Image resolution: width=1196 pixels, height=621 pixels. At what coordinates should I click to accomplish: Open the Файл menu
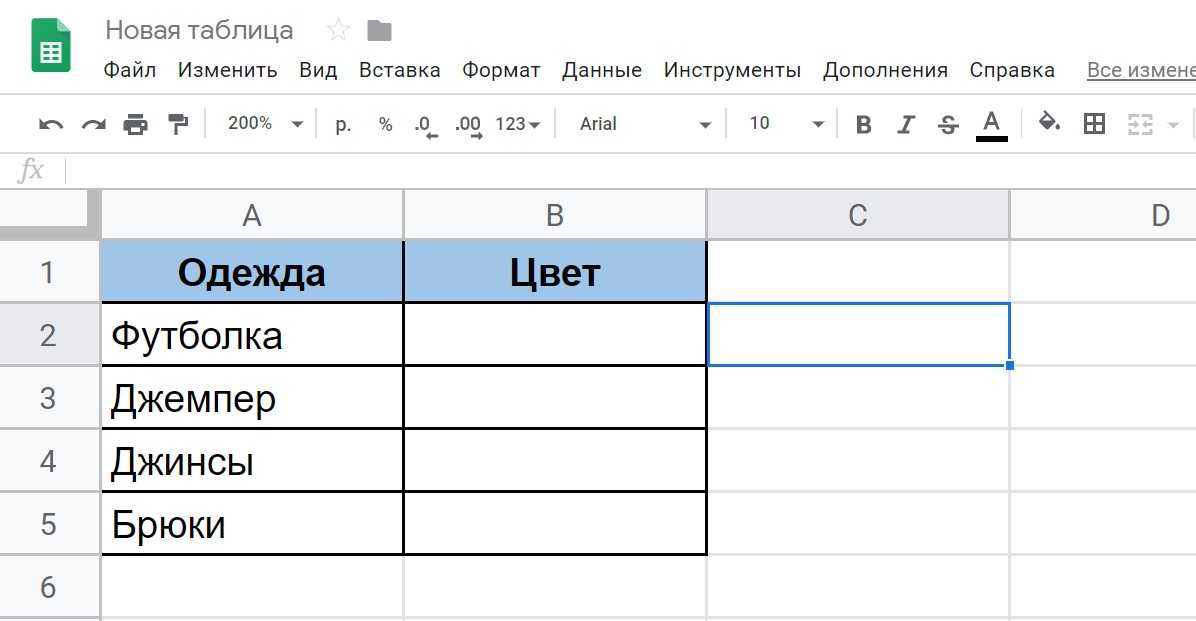coord(130,70)
